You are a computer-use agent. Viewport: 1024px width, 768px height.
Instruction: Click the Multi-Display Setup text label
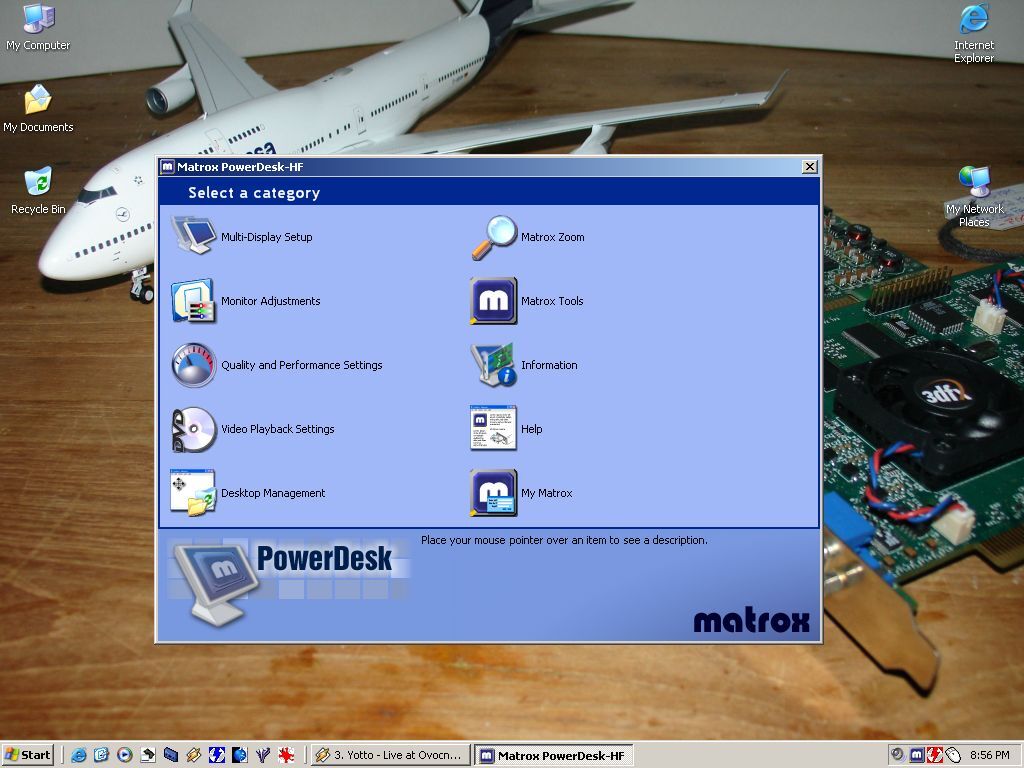coord(266,237)
